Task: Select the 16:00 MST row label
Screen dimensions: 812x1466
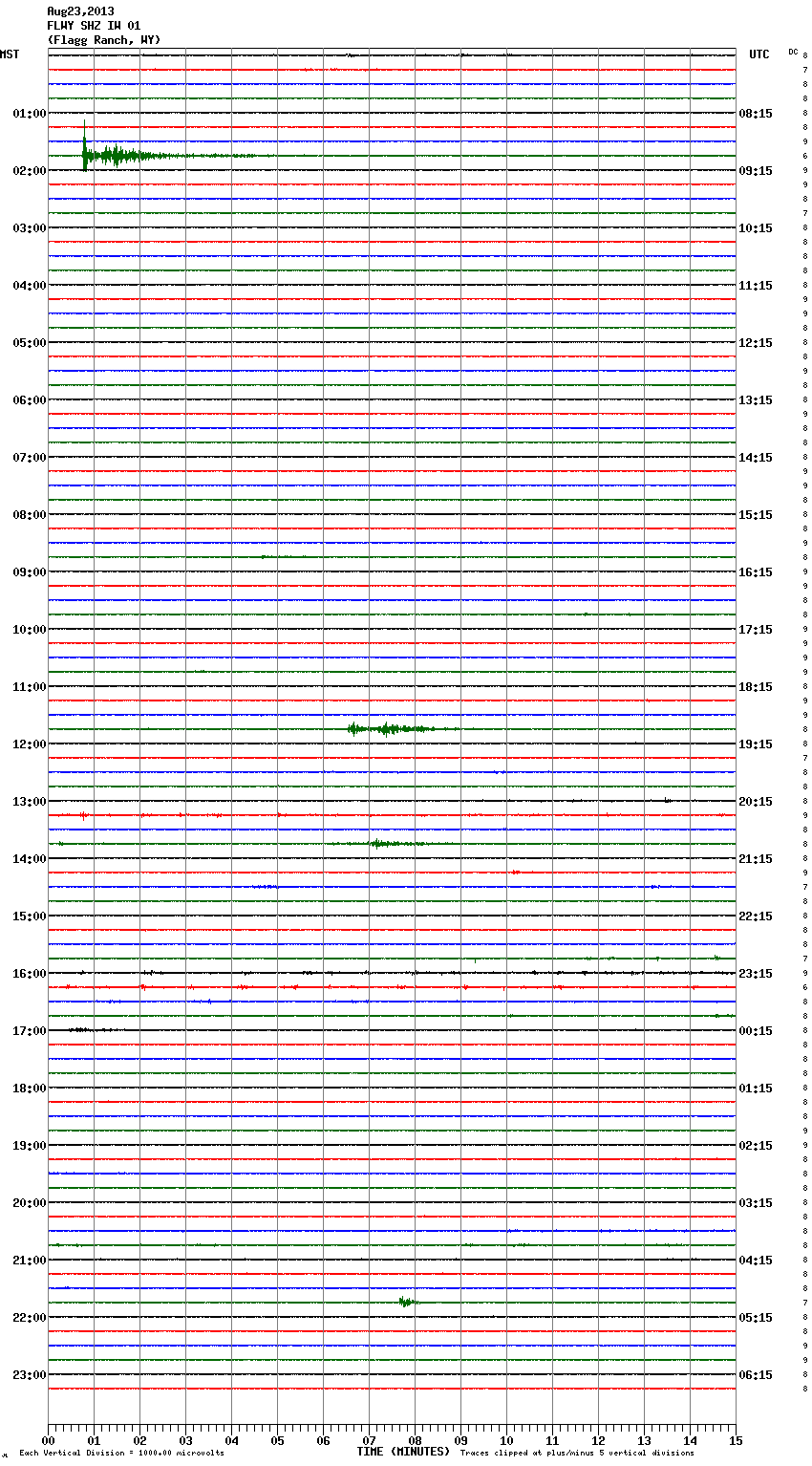Action: [x=30, y=974]
